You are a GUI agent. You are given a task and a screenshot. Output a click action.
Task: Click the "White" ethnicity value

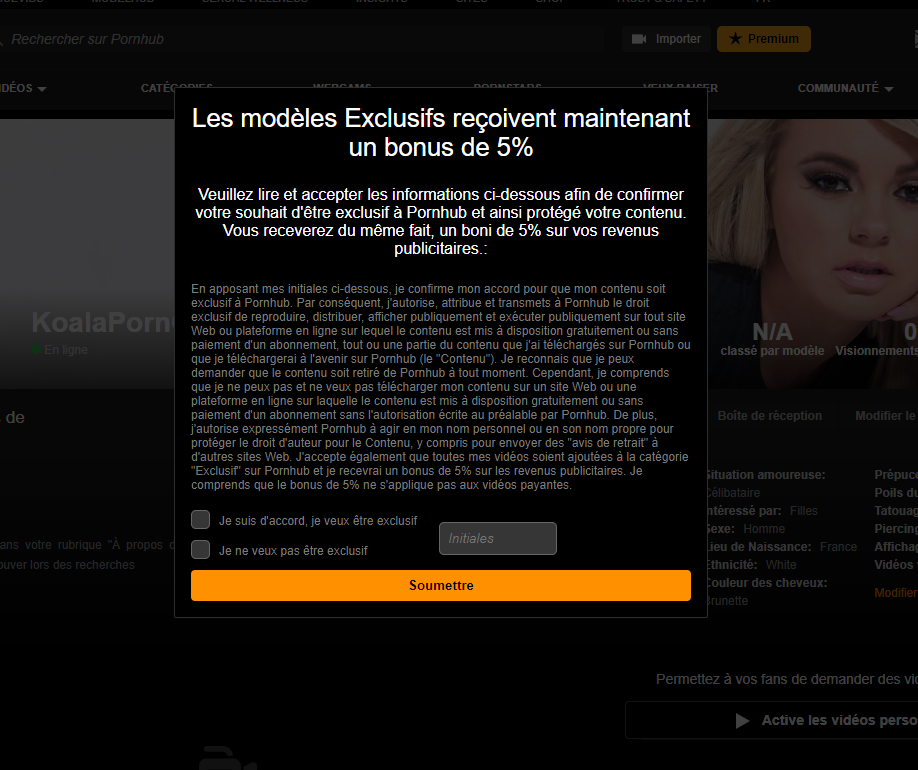point(781,565)
